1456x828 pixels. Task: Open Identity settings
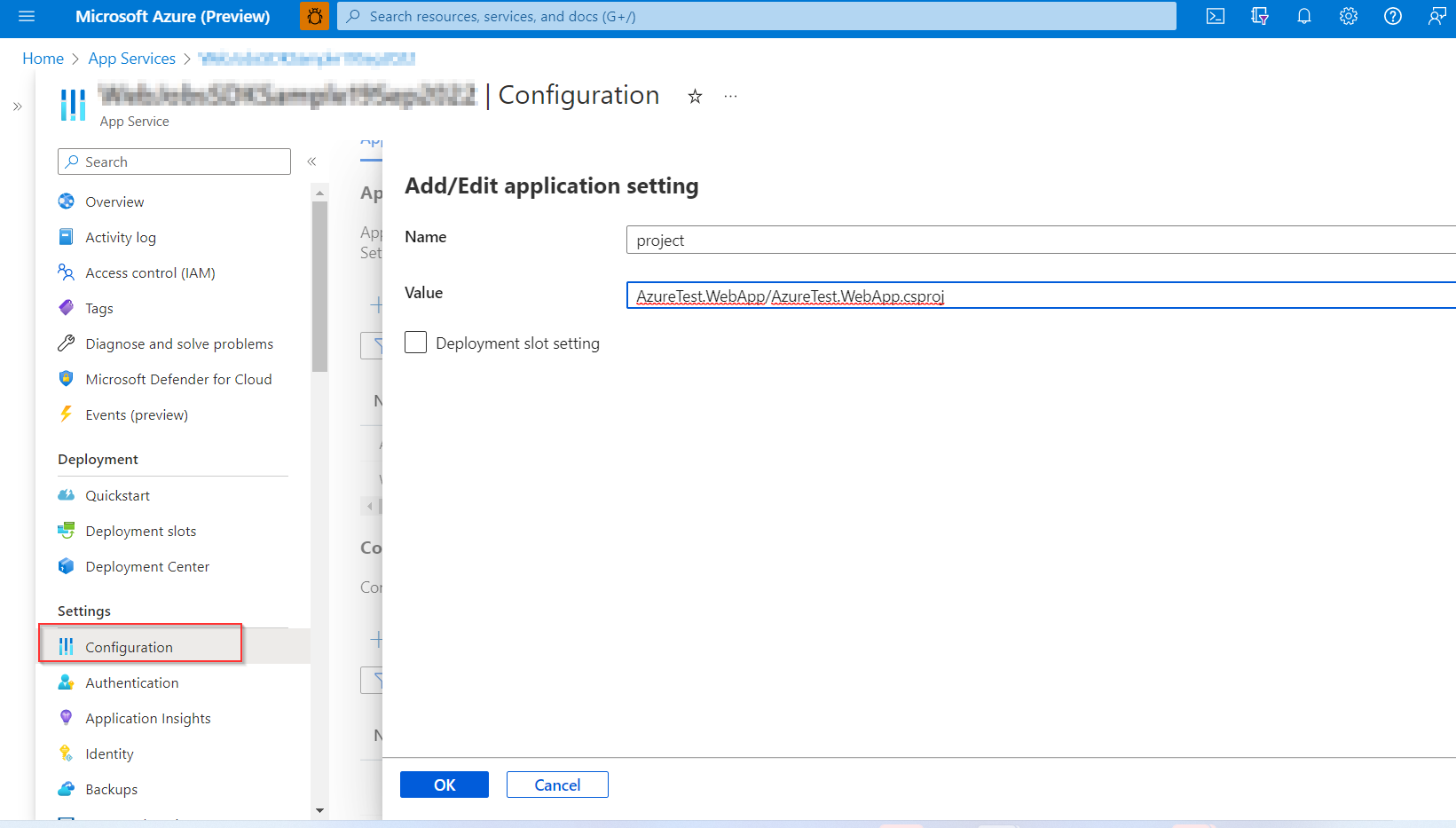coord(109,753)
